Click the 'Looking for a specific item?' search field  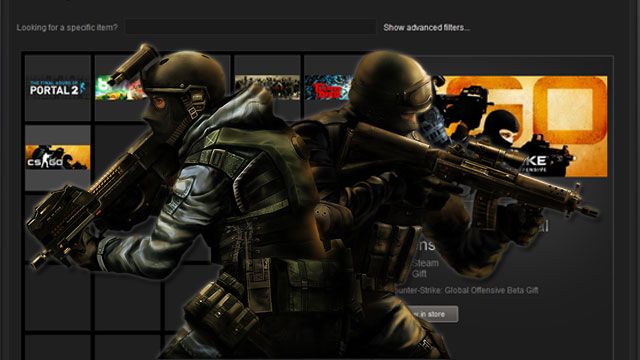click(250, 27)
